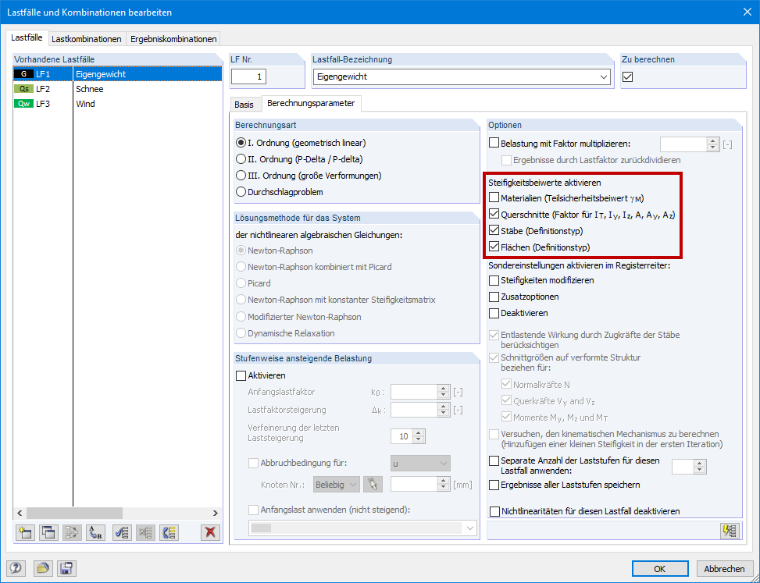
Task: Select I. Ordnung (geometrisch linear)
Action: [x=241, y=143]
